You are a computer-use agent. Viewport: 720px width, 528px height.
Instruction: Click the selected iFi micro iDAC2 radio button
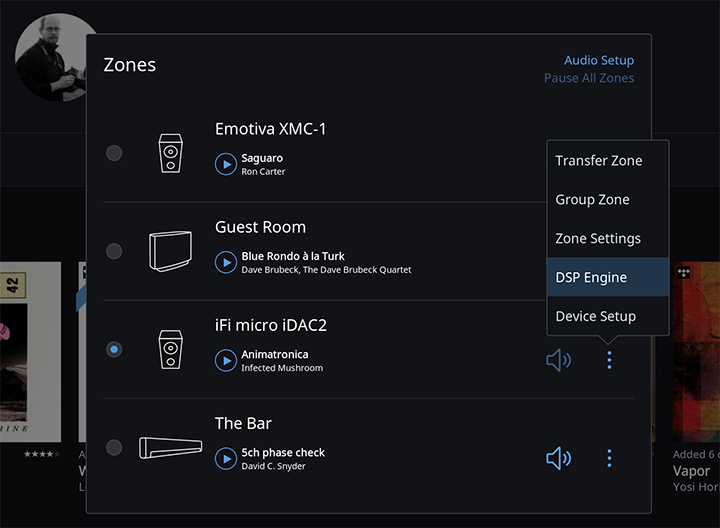click(x=114, y=349)
